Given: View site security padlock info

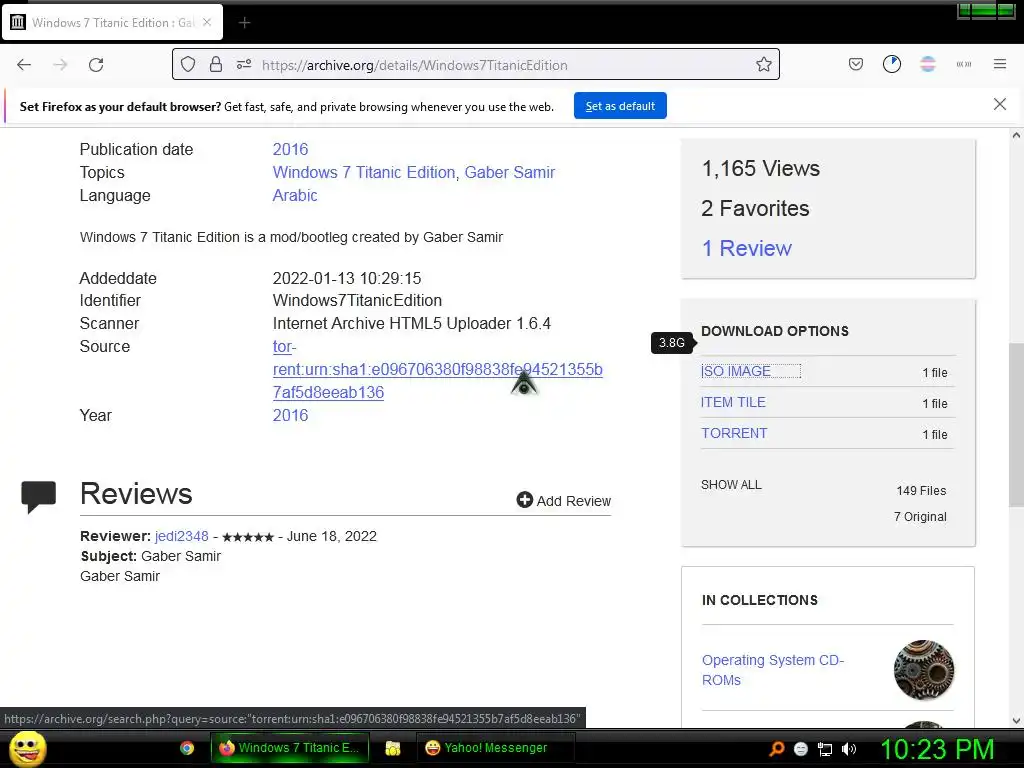Looking at the screenshot, I should 216,65.
